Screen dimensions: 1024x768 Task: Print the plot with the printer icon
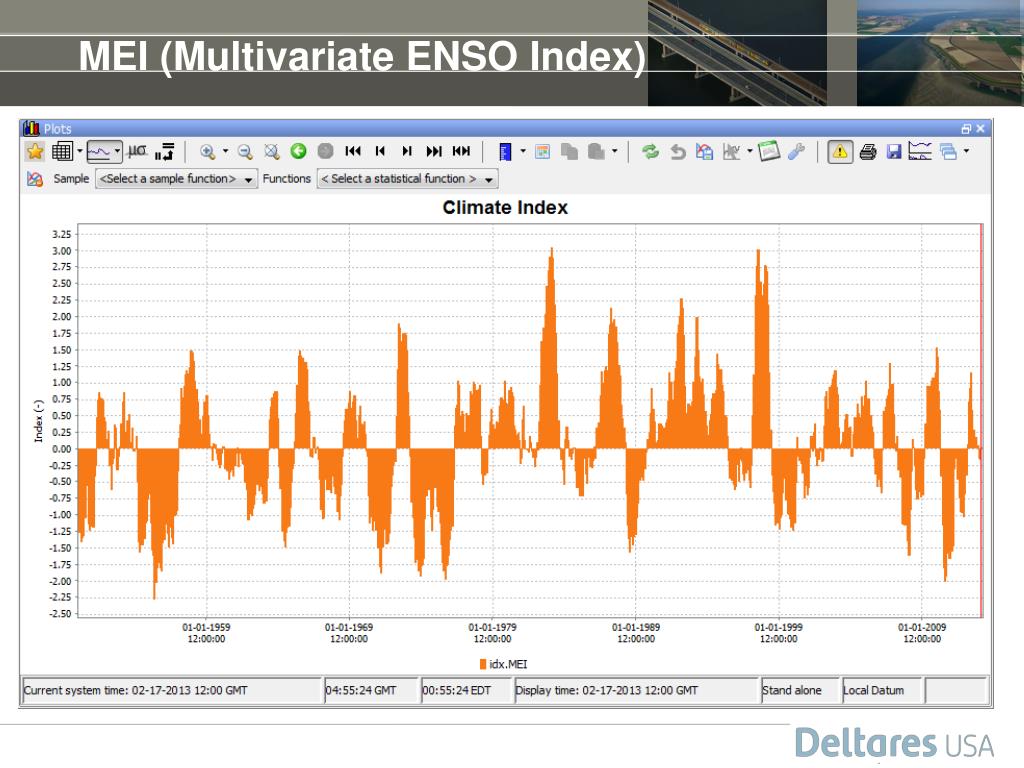coord(868,152)
